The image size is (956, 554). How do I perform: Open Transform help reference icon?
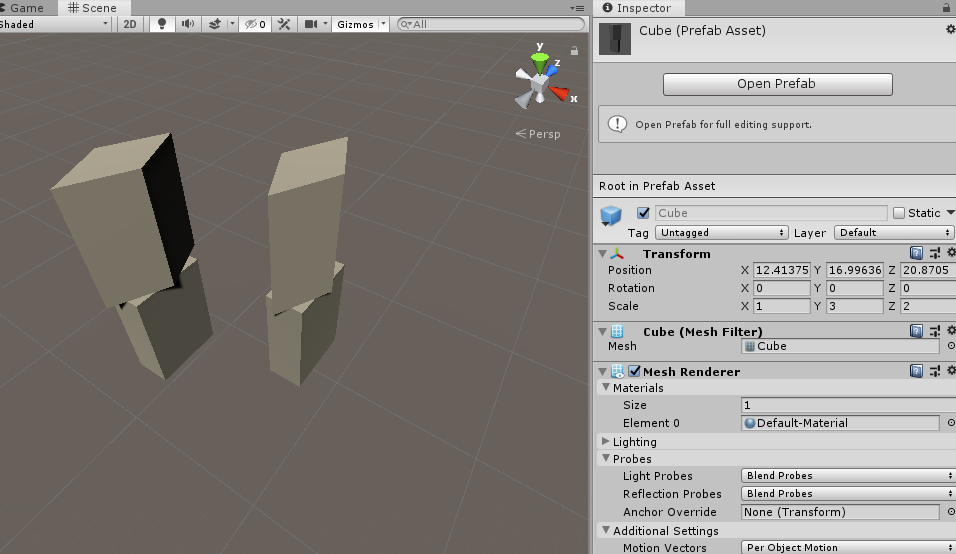(916, 253)
